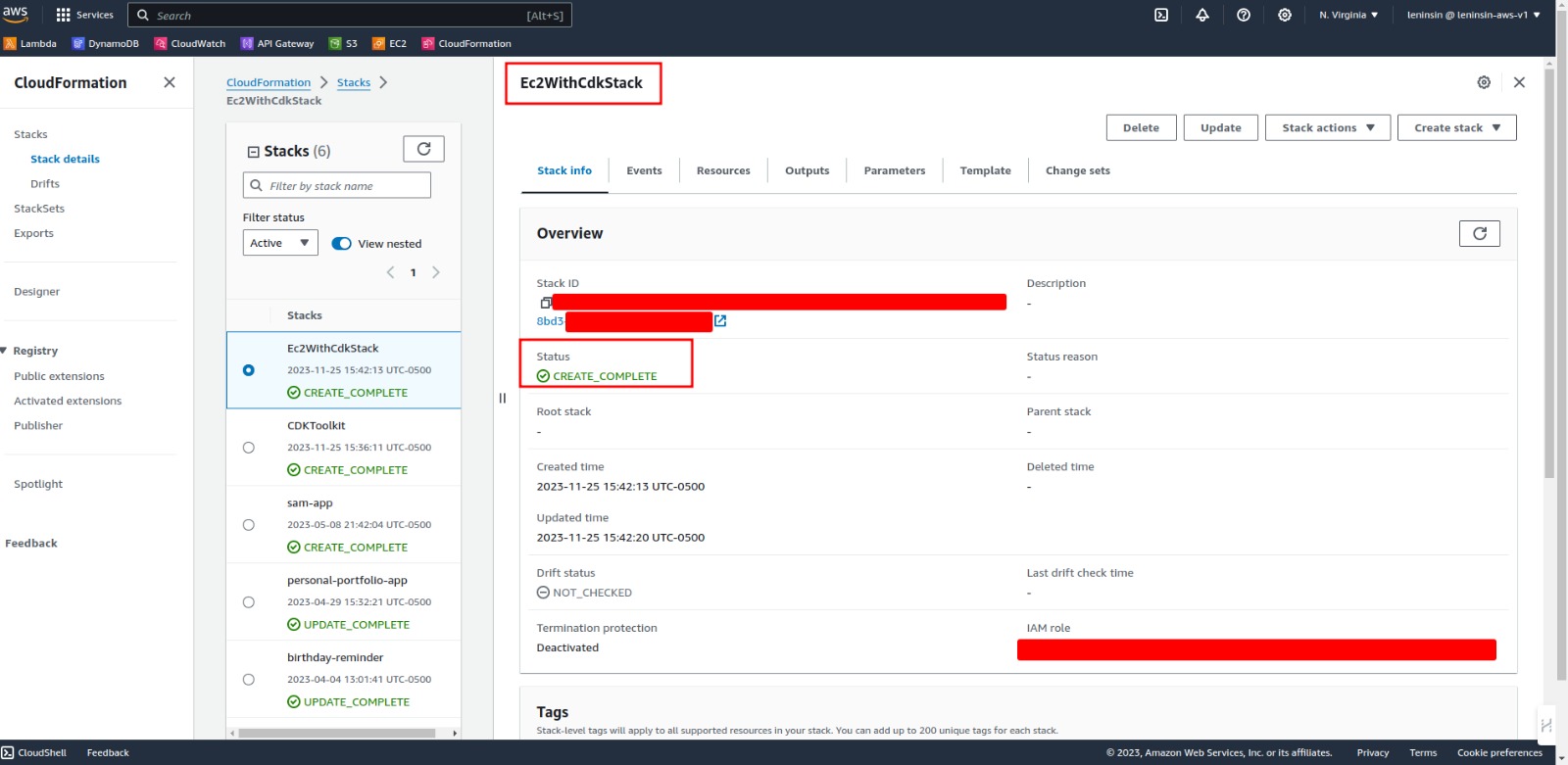Click the stacks list horizontal scrollbar
This screenshot has height=765, width=1568.
click(337, 733)
